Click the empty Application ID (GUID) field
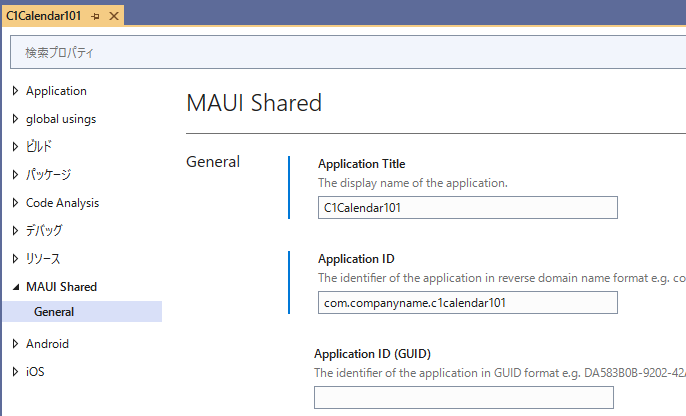The height and width of the screenshot is (416, 686). pos(463,397)
